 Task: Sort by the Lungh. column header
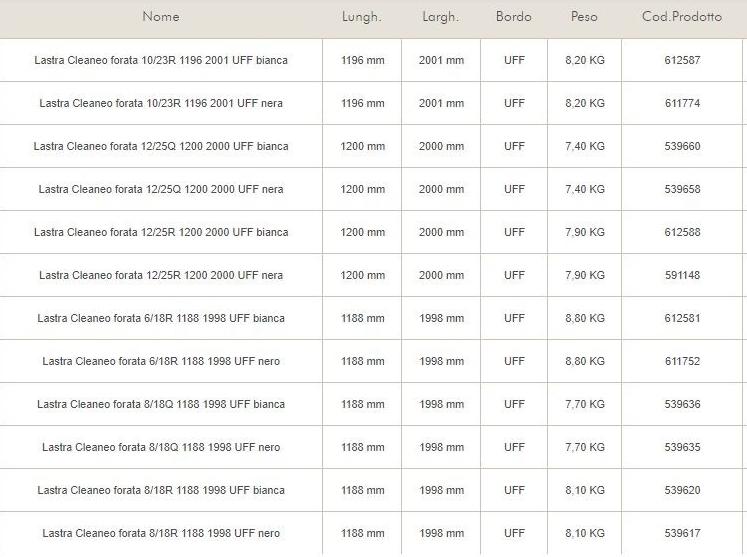click(x=362, y=17)
